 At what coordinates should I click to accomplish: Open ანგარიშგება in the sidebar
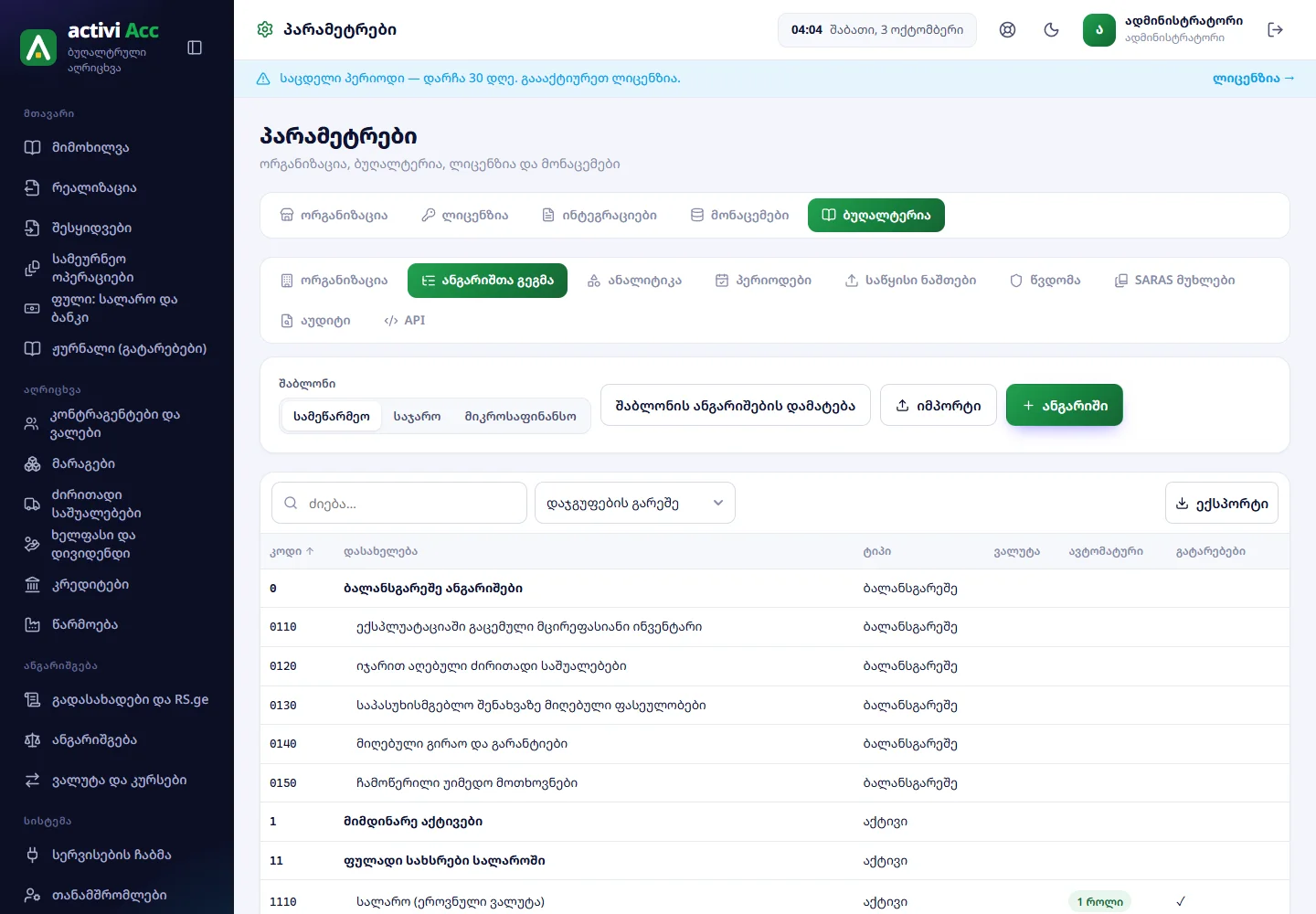click(x=117, y=739)
